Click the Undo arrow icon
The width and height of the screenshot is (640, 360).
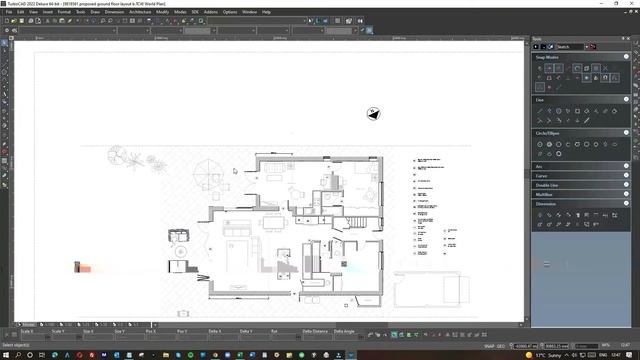coord(78,21)
